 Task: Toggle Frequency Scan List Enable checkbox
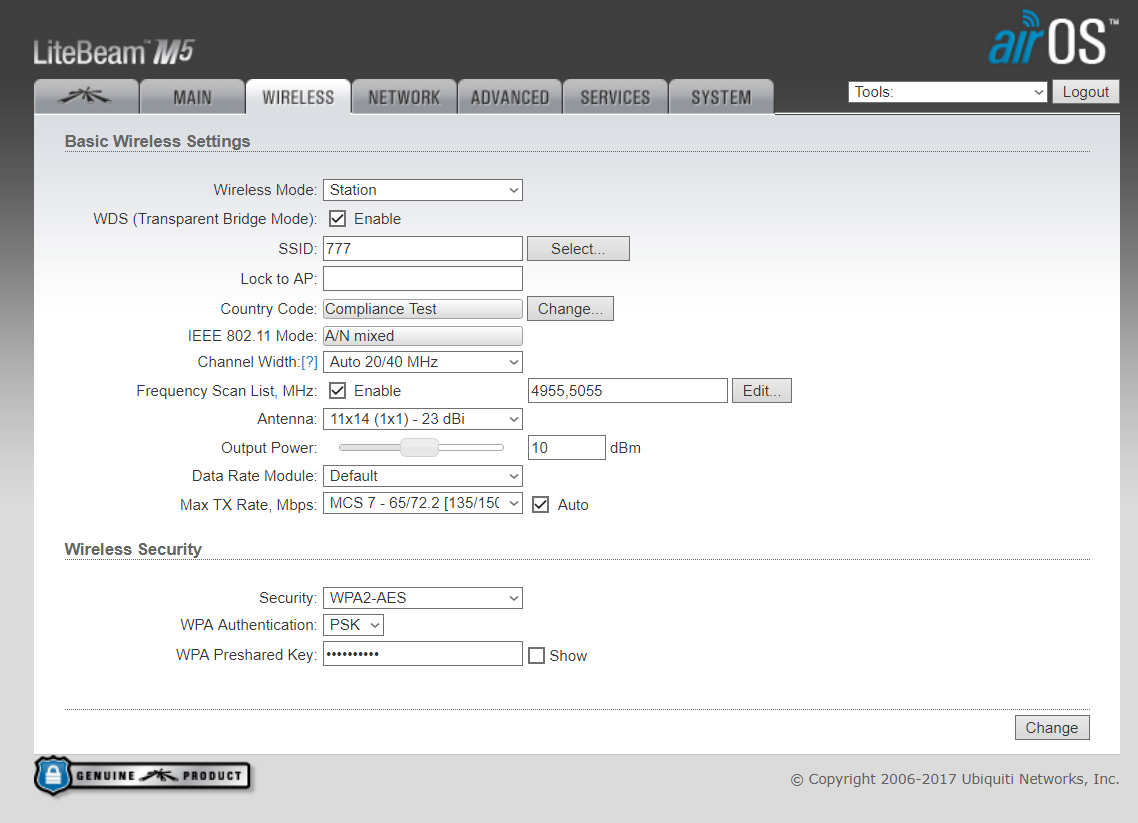(x=337, y=390)
